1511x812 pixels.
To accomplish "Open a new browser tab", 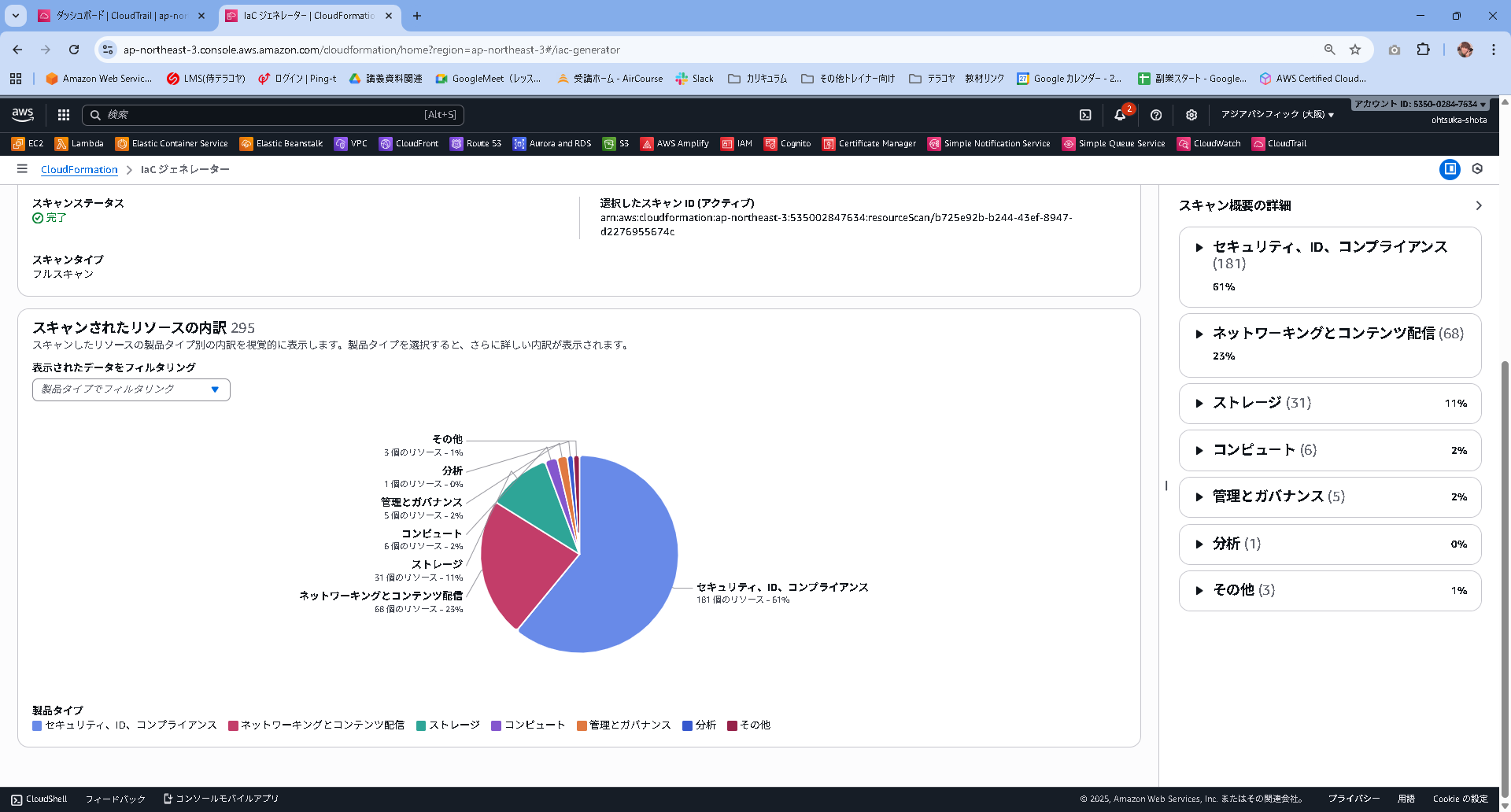I will 417,16.
